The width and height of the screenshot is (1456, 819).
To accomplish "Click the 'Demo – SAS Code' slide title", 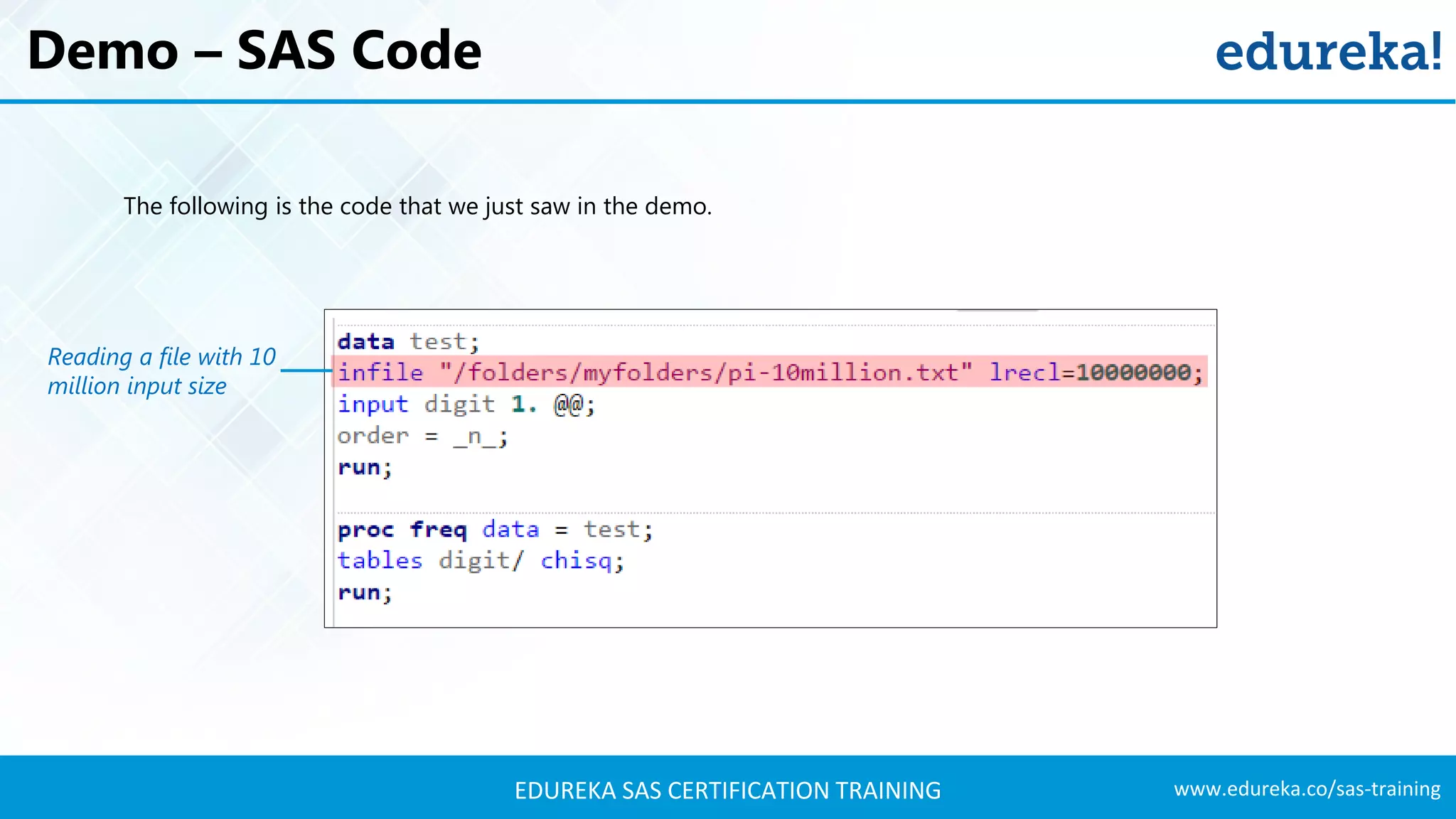I will point(255,50).
